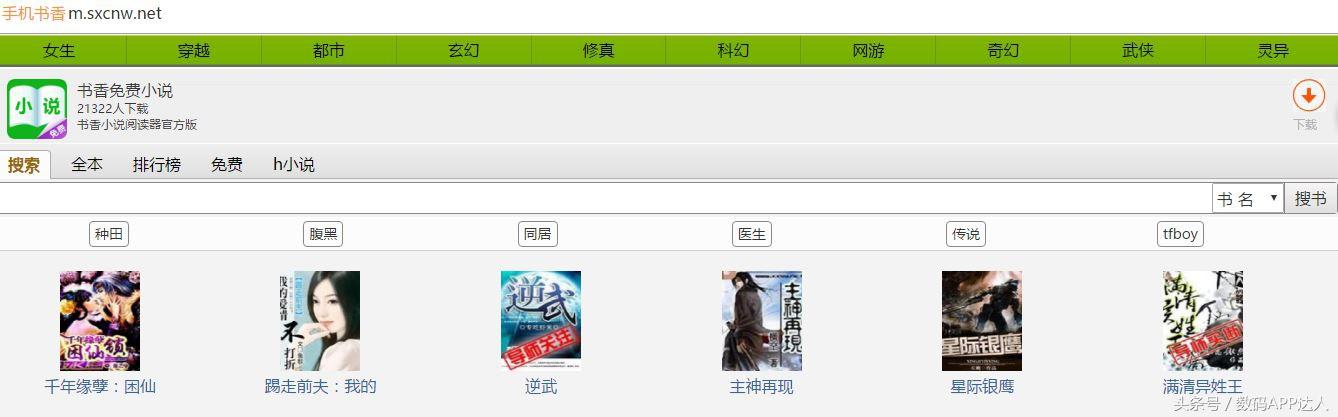Open the 千年缘孽：困仙 book cover
Viewport: 1338px width, 417px height.
[100, 321]
